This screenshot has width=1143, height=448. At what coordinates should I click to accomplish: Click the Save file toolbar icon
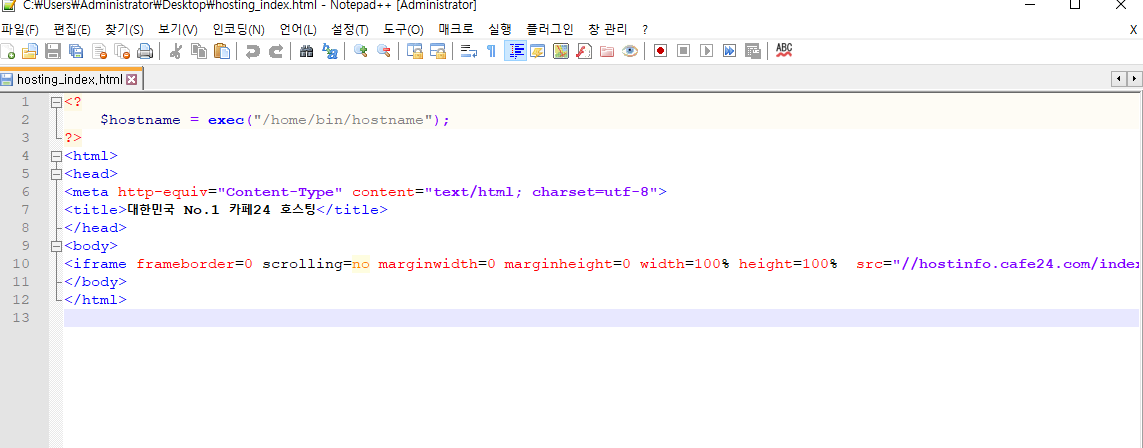(53, 51)
